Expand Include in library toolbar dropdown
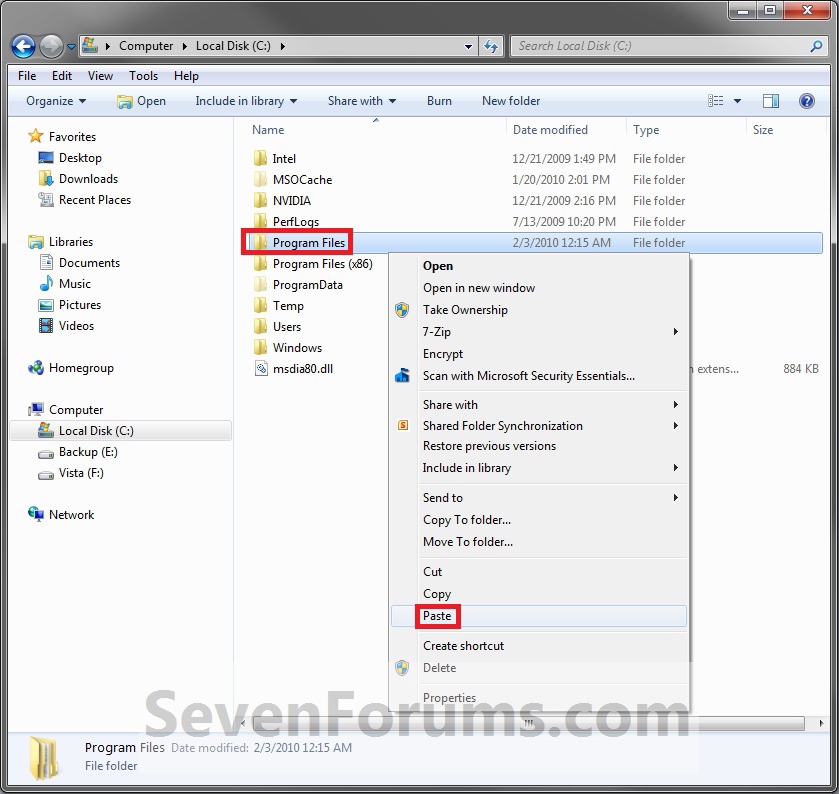Viewport: 839px width, 794px height. 246,101
